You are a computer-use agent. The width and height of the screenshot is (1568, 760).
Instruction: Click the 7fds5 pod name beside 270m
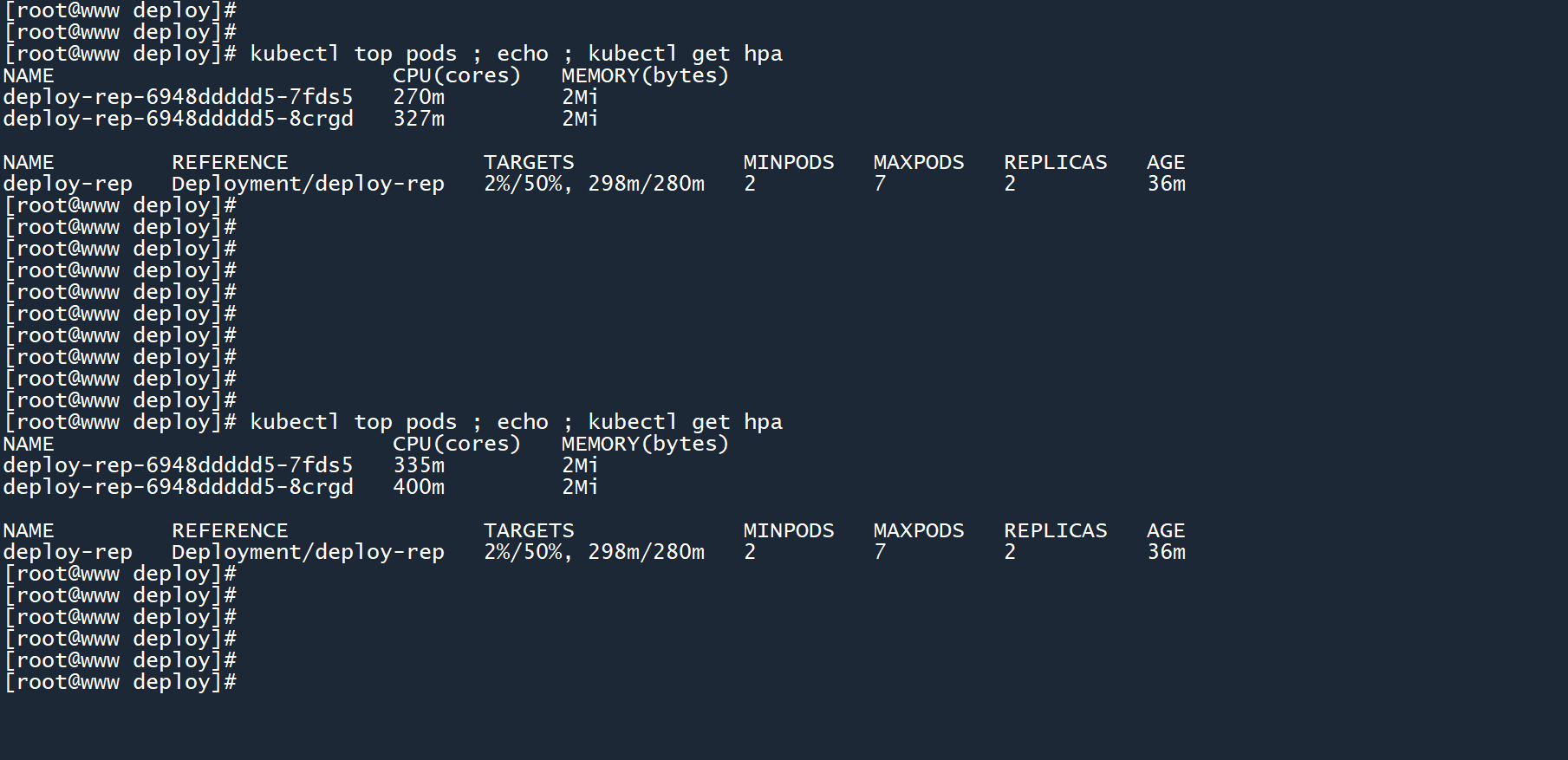click(178, 97)
